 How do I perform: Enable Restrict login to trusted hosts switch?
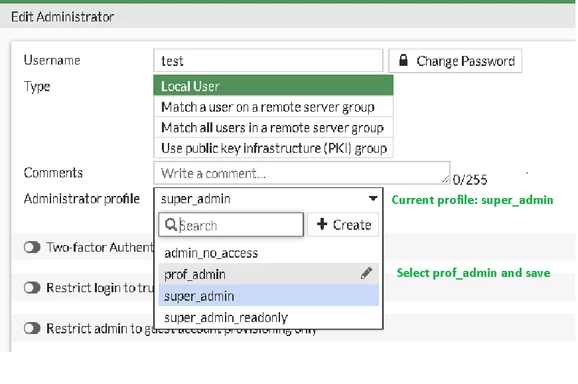click(32, 288)
